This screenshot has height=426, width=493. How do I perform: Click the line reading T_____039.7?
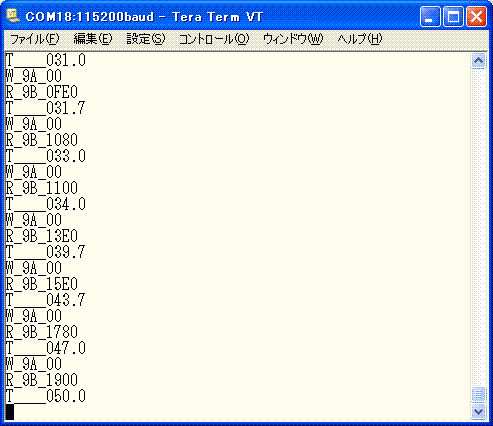click(46, 252)
